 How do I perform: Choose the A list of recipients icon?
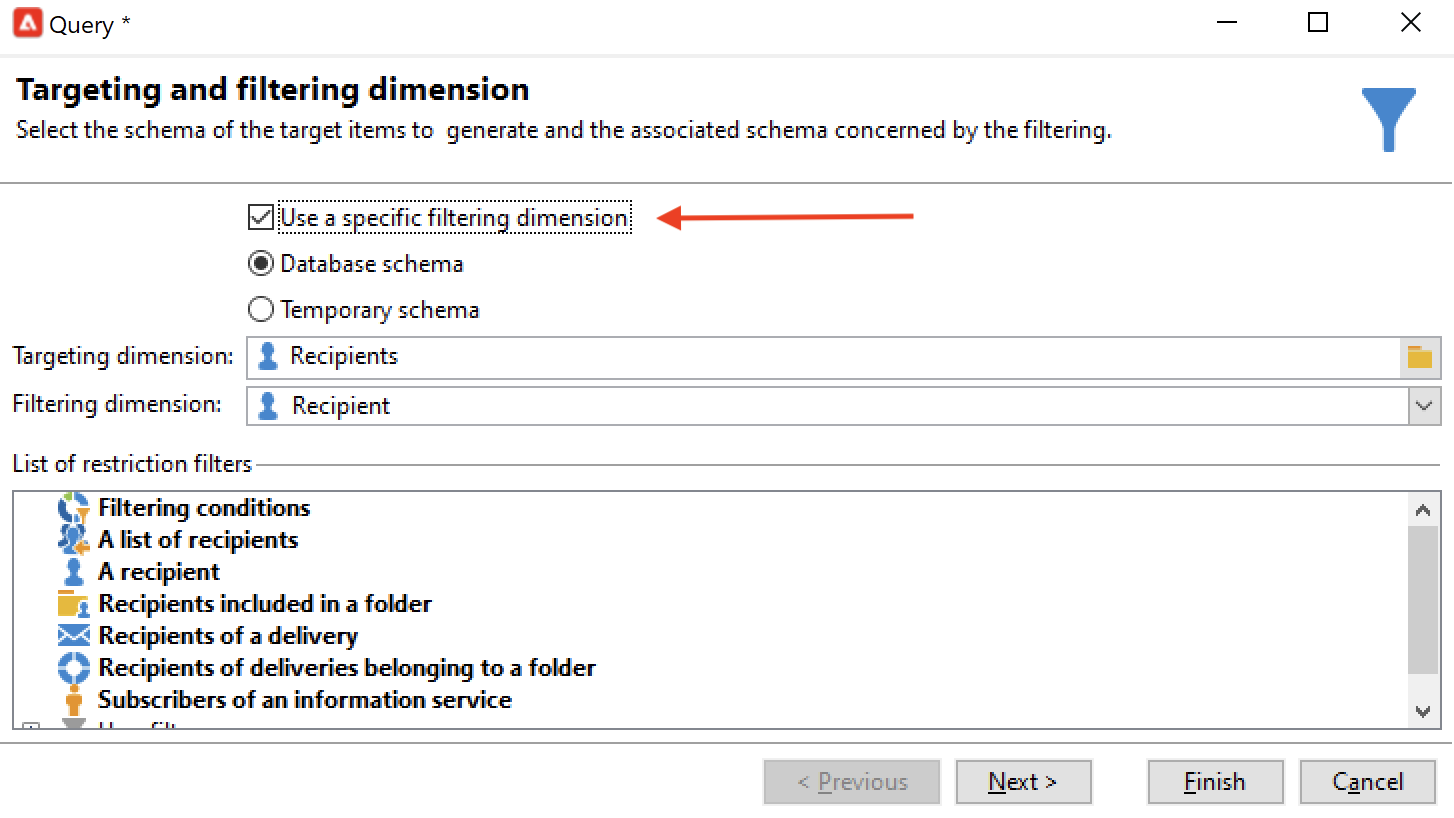click(74, 540)
